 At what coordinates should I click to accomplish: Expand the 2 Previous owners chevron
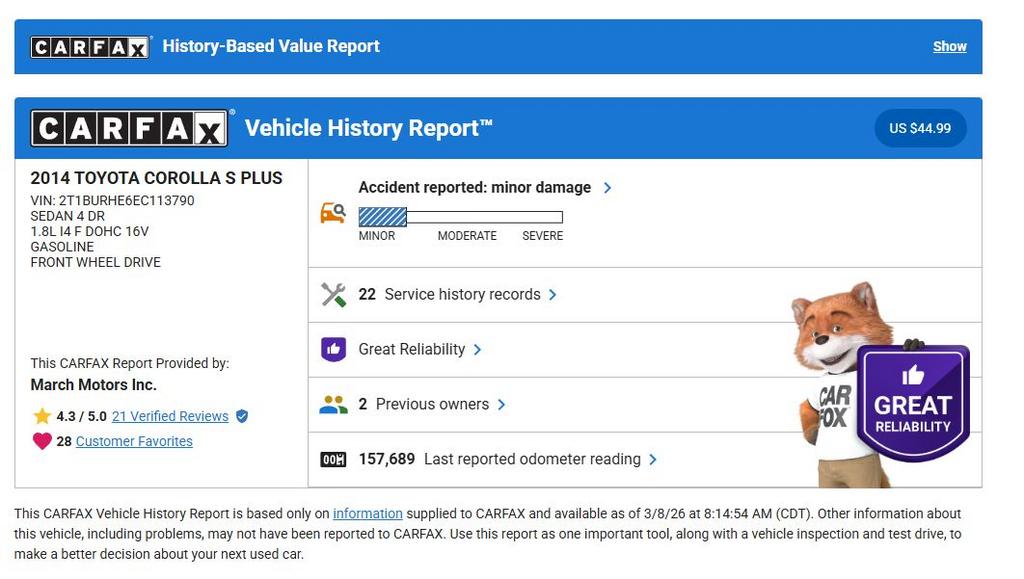click(501, 405)
